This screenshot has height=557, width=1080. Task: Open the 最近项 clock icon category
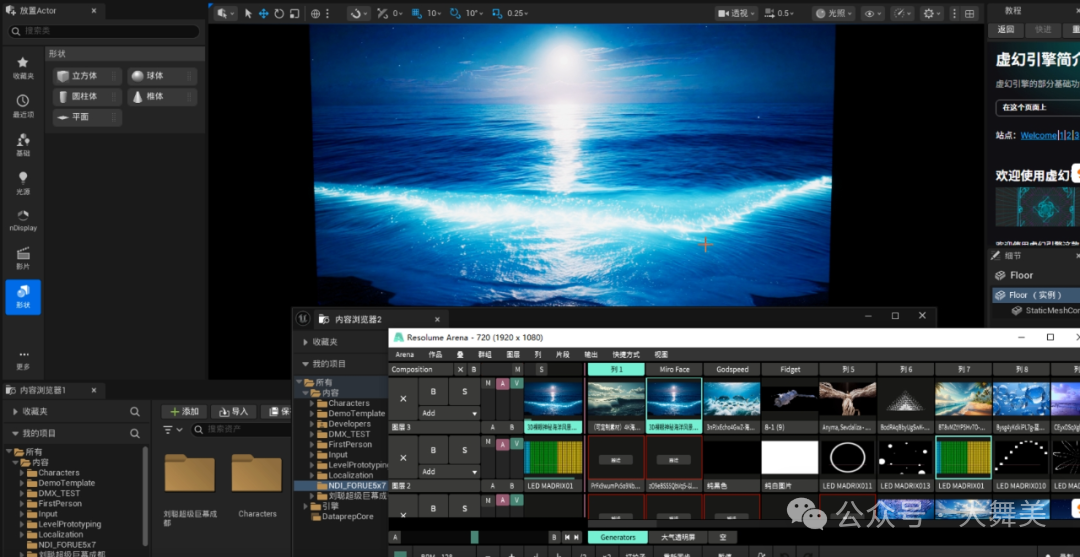[22, 105]
